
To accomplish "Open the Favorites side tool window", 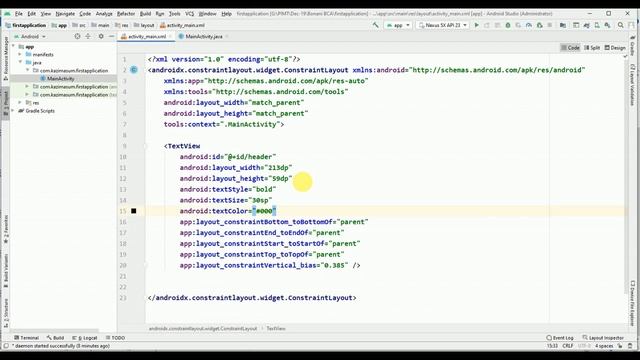I will pos(6,229).
